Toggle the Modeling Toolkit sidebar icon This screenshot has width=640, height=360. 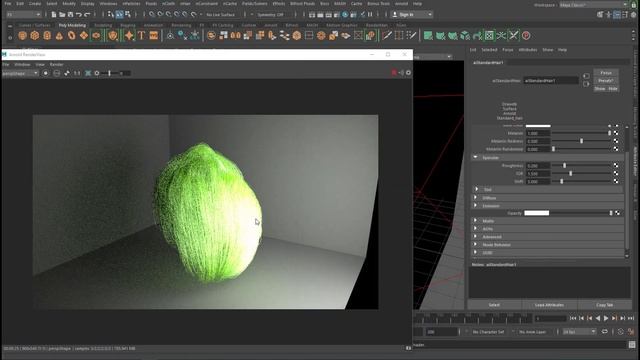tap(600, 14)
